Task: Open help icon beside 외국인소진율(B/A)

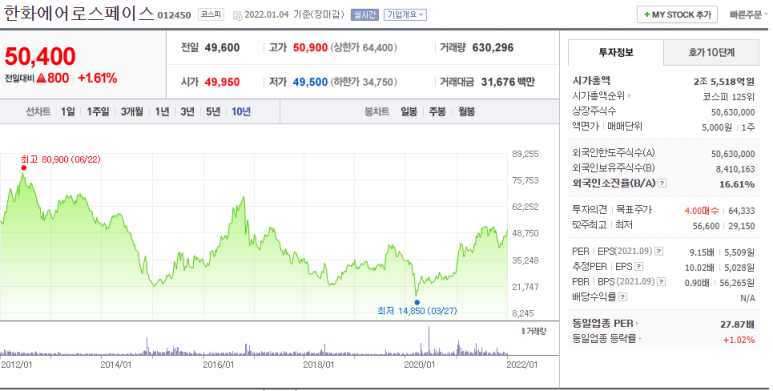Action: tap(662, 183)
